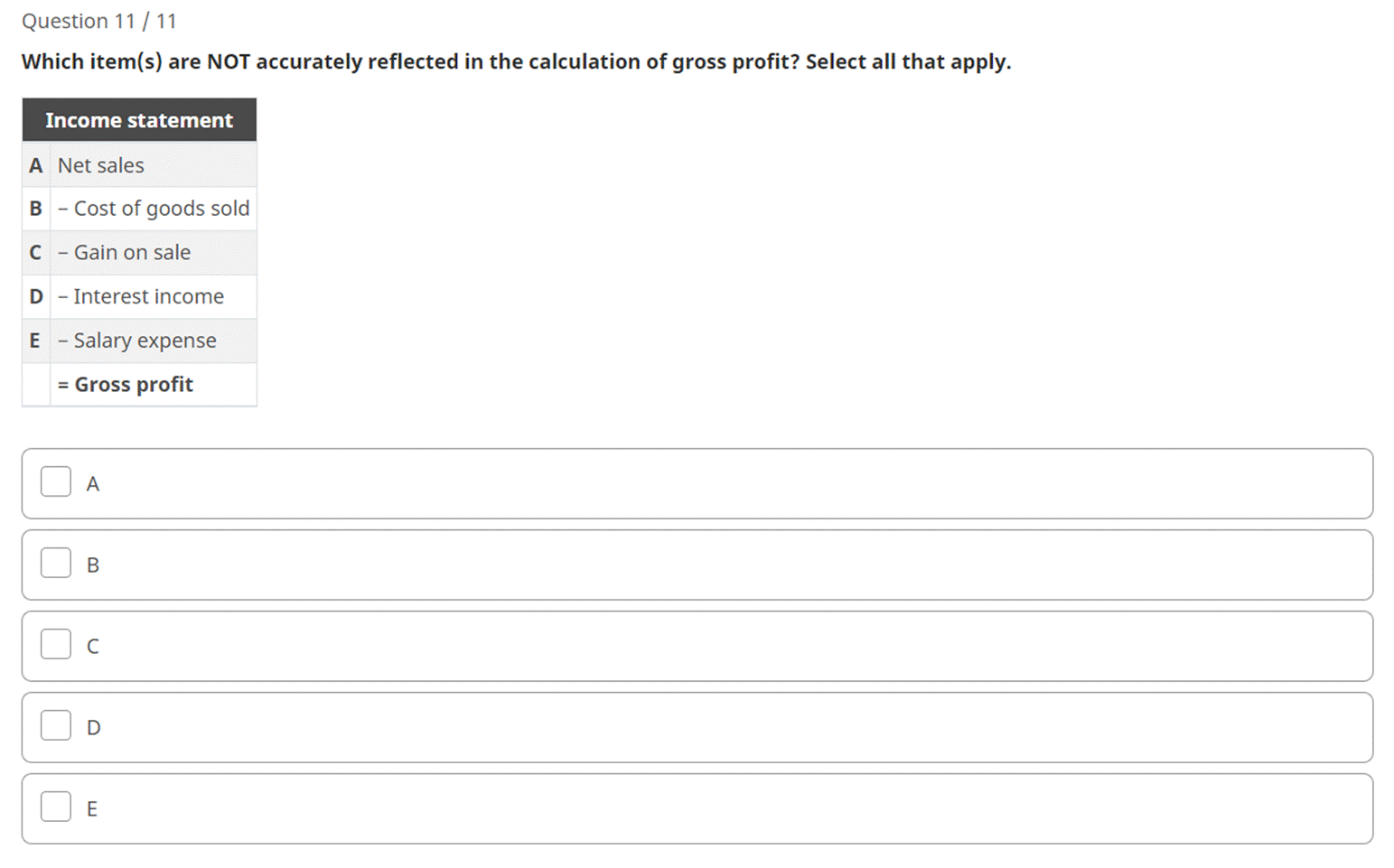The height and width of the screenshot is (868, 1394).
Task: Click the Question 11 / 11 label
Action: point(98,21)
